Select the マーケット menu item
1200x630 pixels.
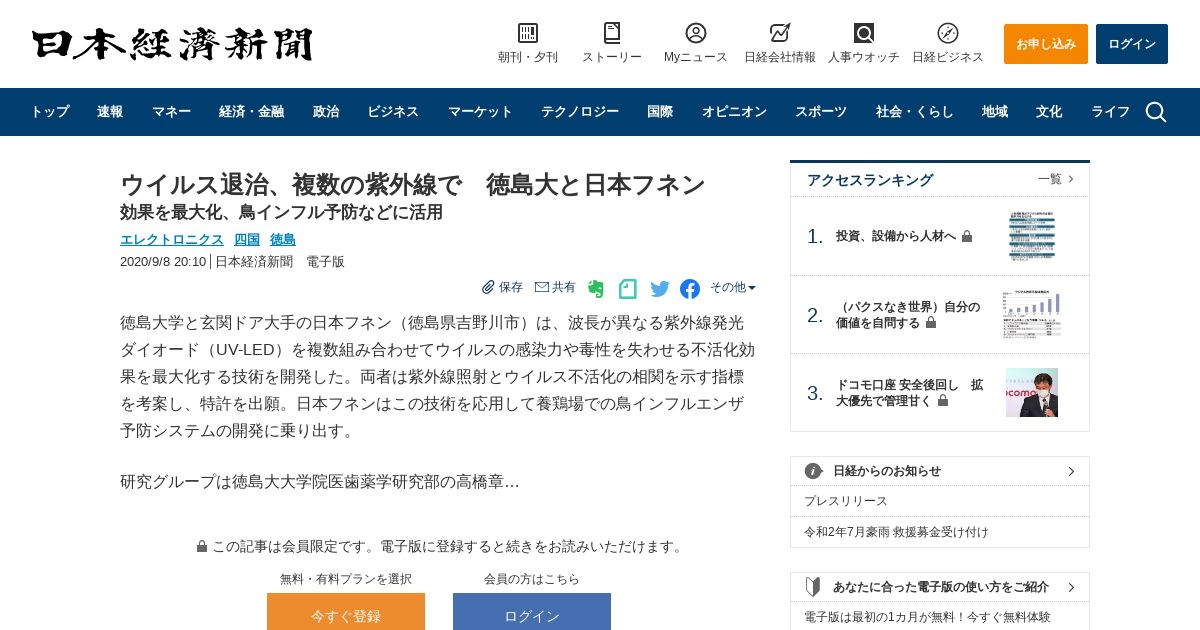point(480,112)
